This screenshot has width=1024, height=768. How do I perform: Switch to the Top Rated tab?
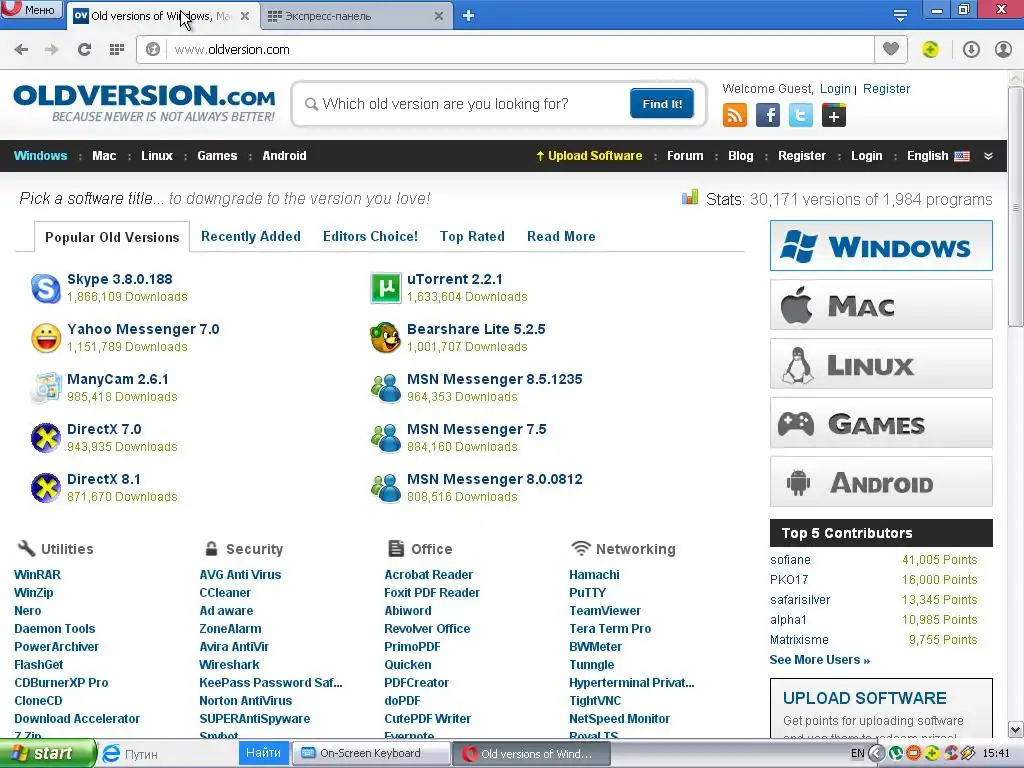[x=472, y=236]
